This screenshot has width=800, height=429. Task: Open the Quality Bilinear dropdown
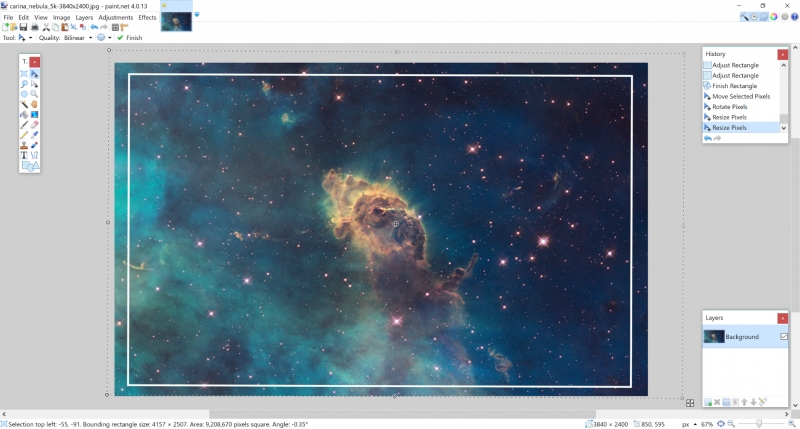[x=78, y=38]
